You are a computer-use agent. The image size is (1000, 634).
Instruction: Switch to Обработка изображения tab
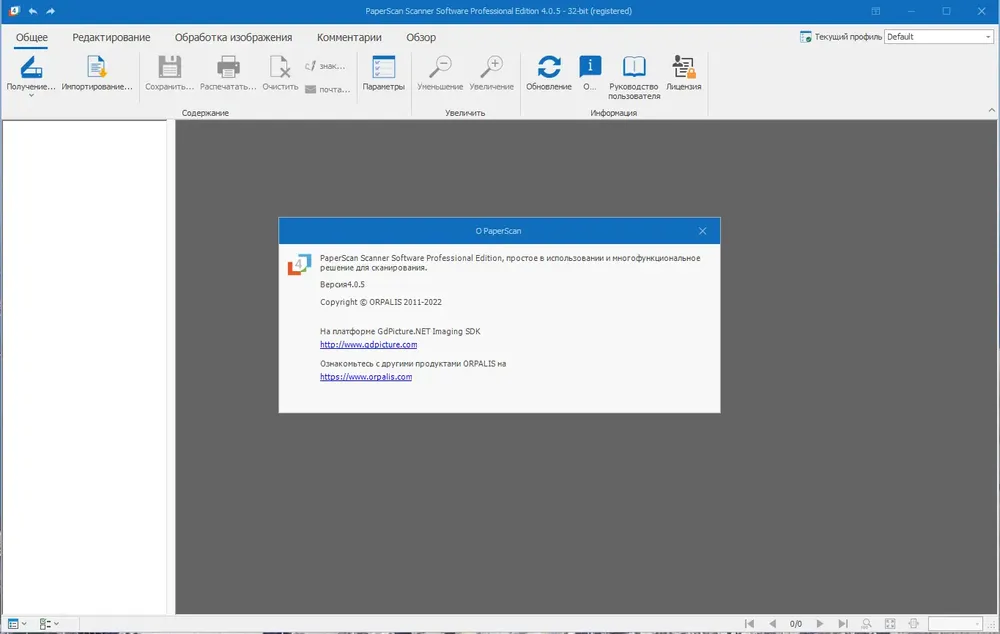[x=233, y=38]
